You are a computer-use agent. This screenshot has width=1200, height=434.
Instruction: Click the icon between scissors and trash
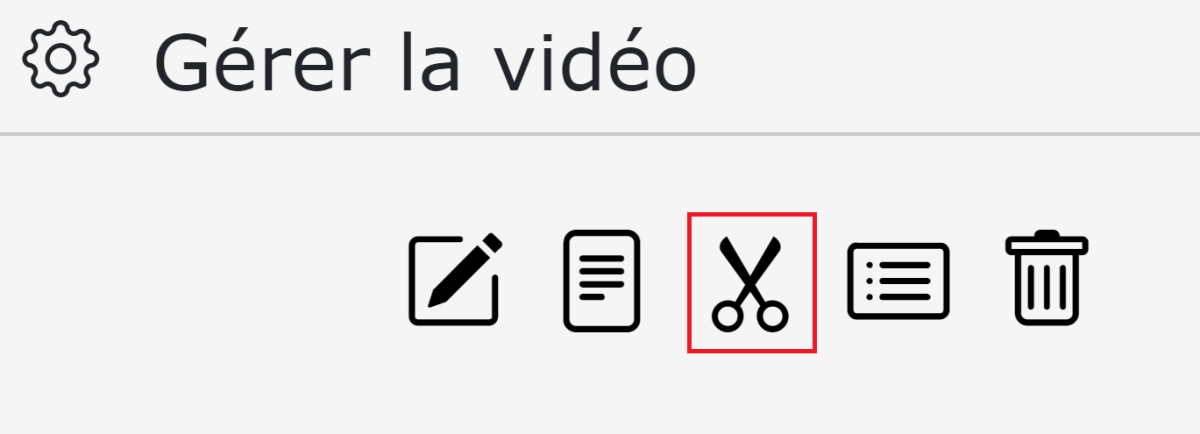(898, 281)
